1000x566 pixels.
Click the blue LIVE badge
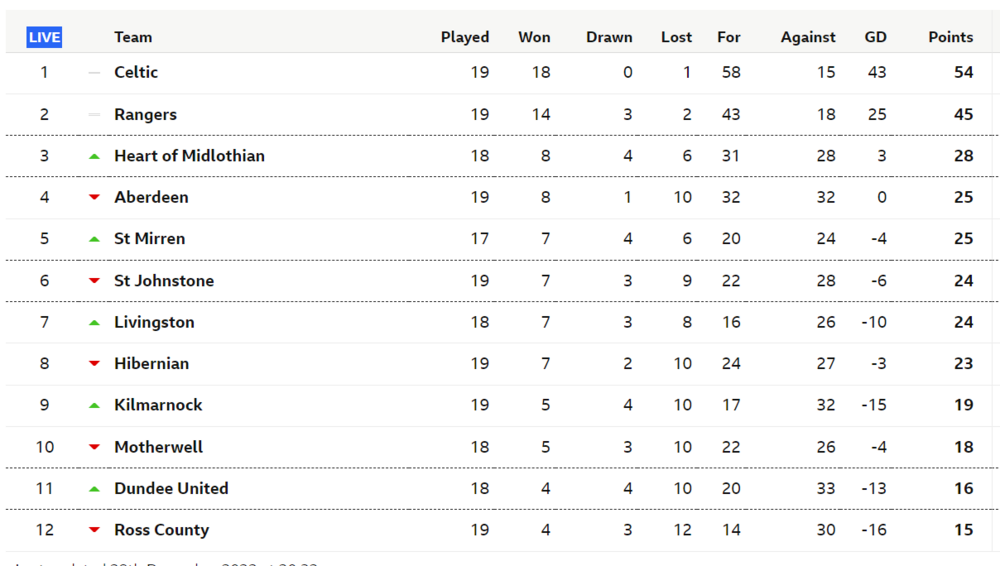click(x=44, y=37)
